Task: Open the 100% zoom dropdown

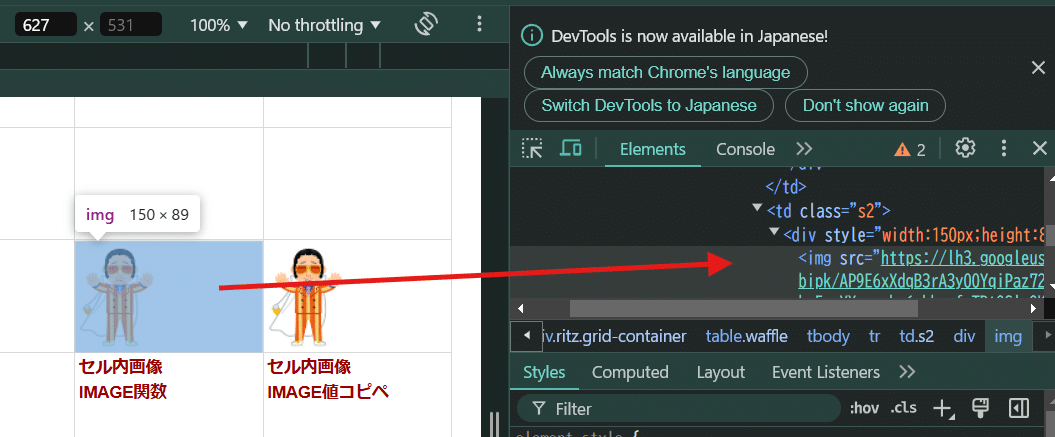Action: [x=219, y=25]
